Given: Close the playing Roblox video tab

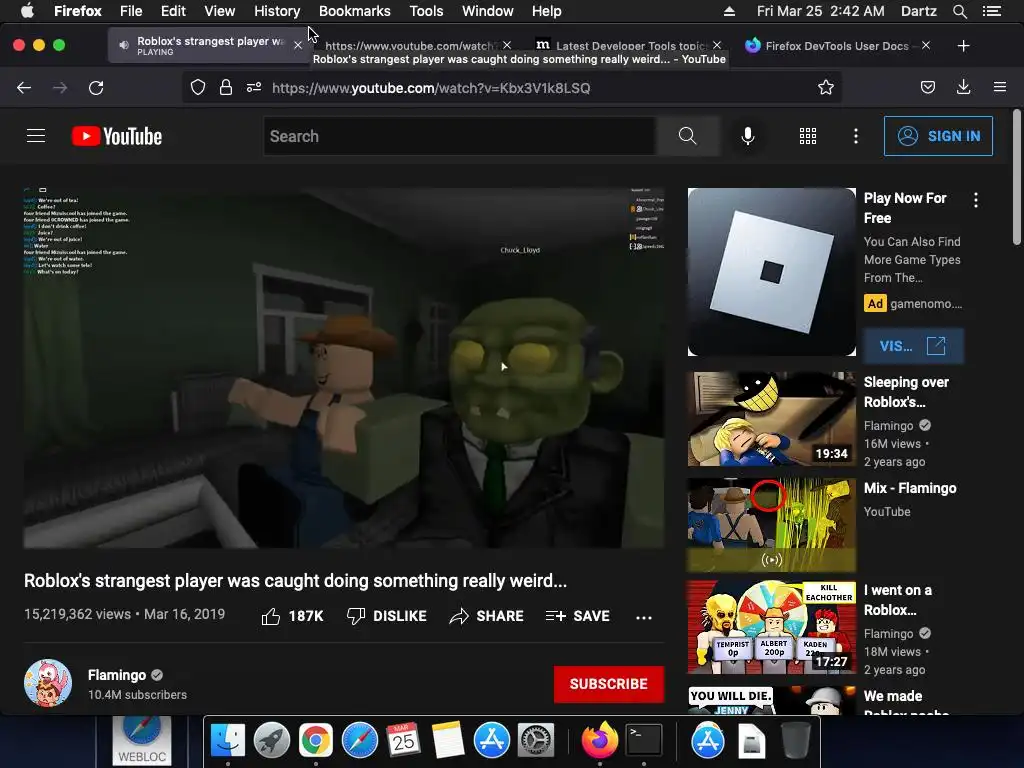Looking at the screenshot, I should [298, 45].
